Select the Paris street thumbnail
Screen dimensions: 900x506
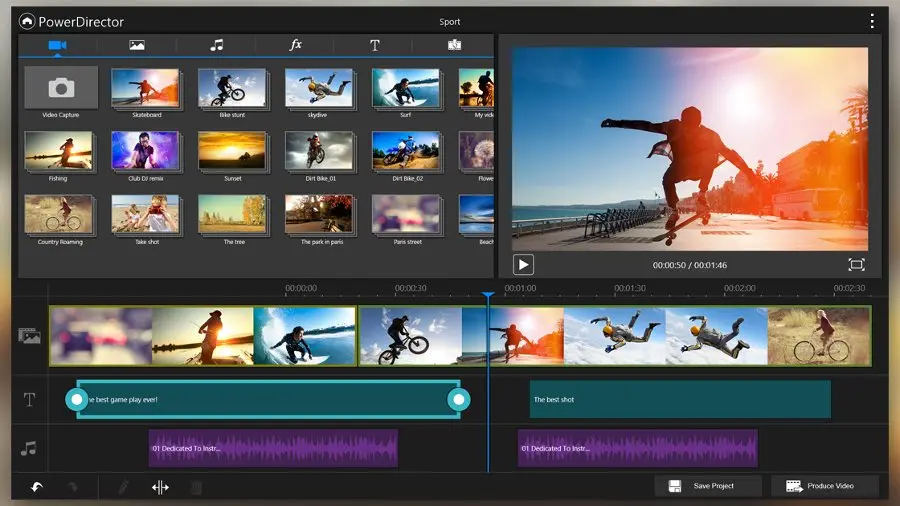406,215
